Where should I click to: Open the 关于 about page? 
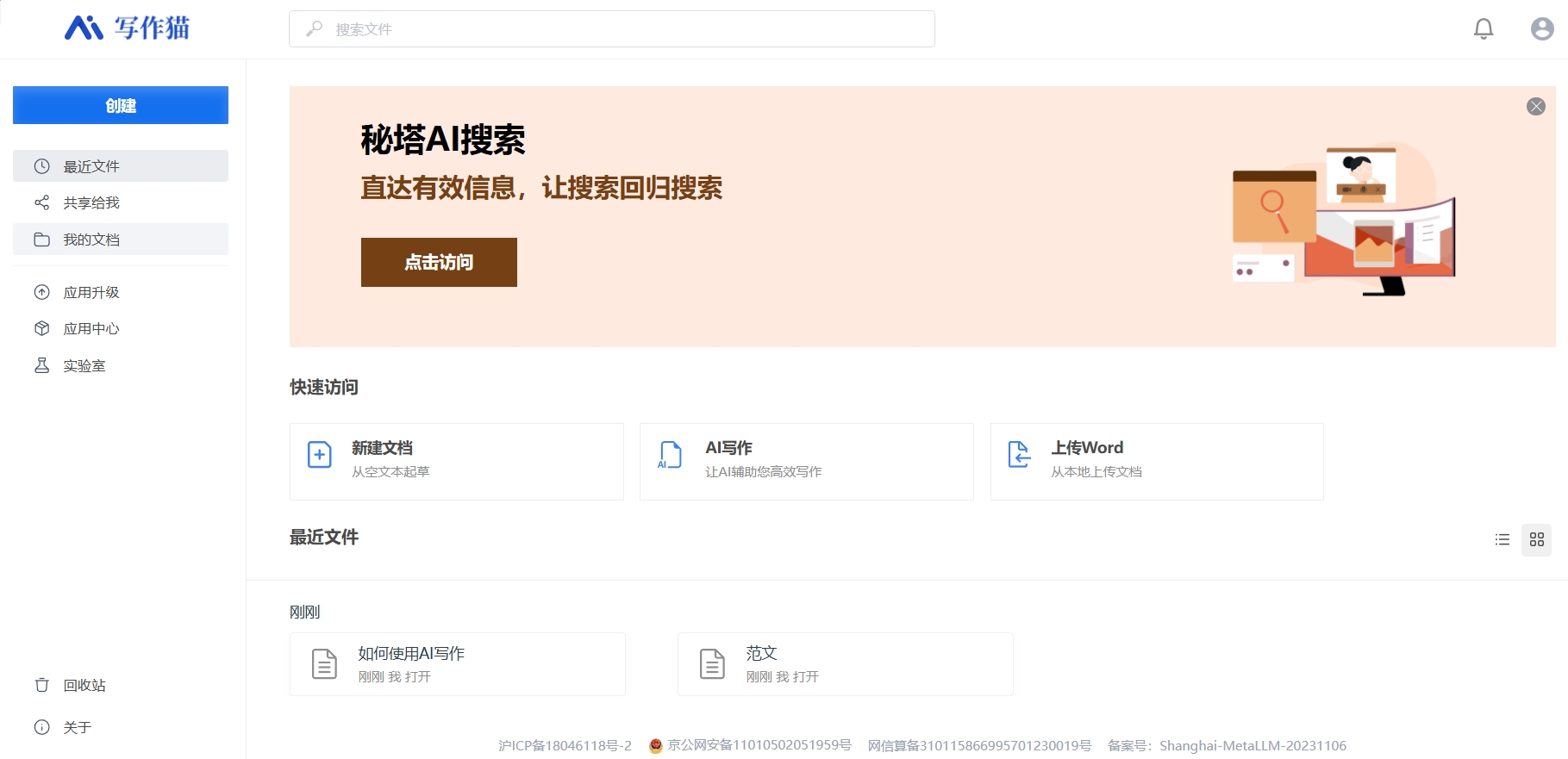tap(121, 727)
